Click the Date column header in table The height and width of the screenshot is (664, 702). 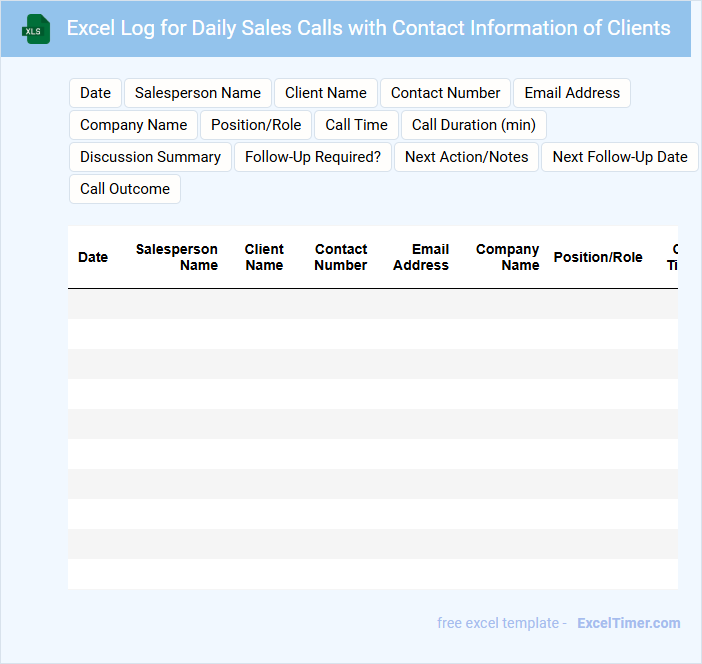click(93, 257)
